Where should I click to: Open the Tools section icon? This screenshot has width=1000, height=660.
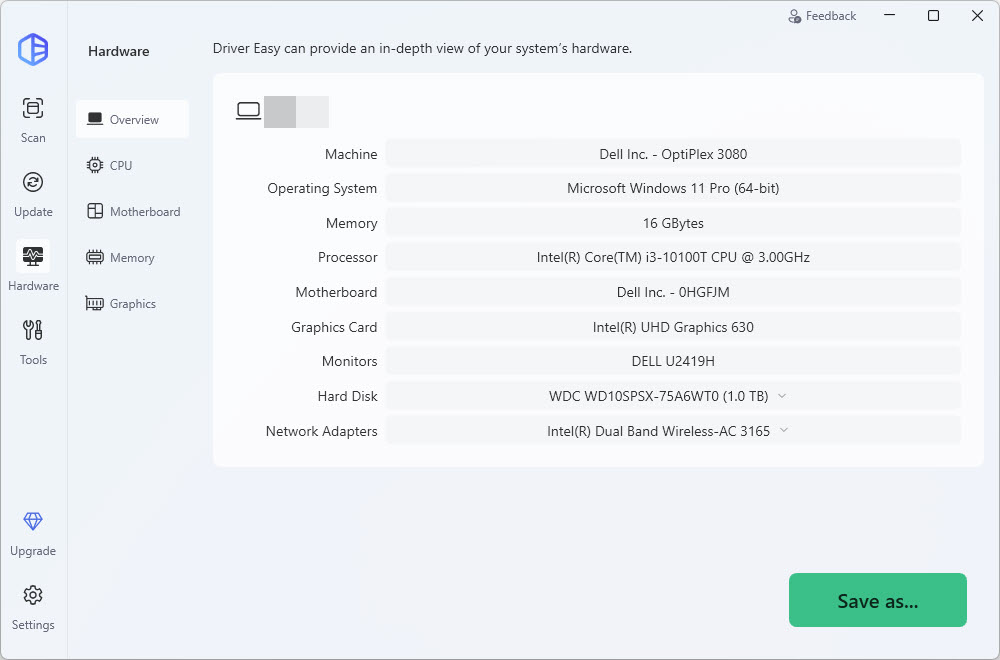[x=33, y=330]
